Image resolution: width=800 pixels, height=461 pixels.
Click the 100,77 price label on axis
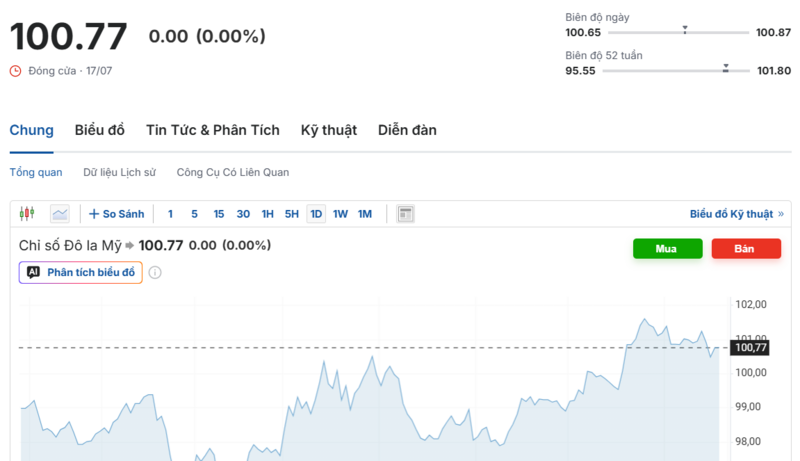point(751,348)
